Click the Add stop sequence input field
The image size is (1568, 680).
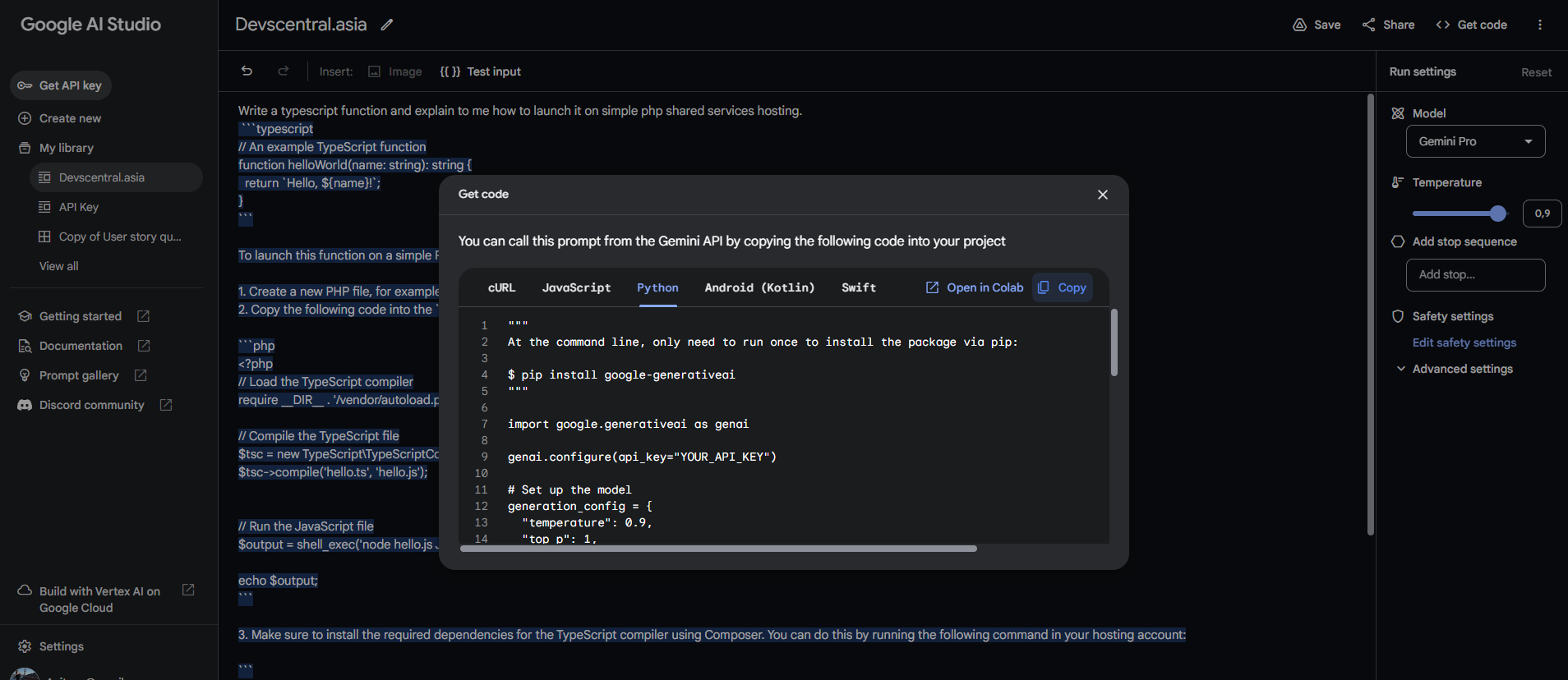(1475, 275)
